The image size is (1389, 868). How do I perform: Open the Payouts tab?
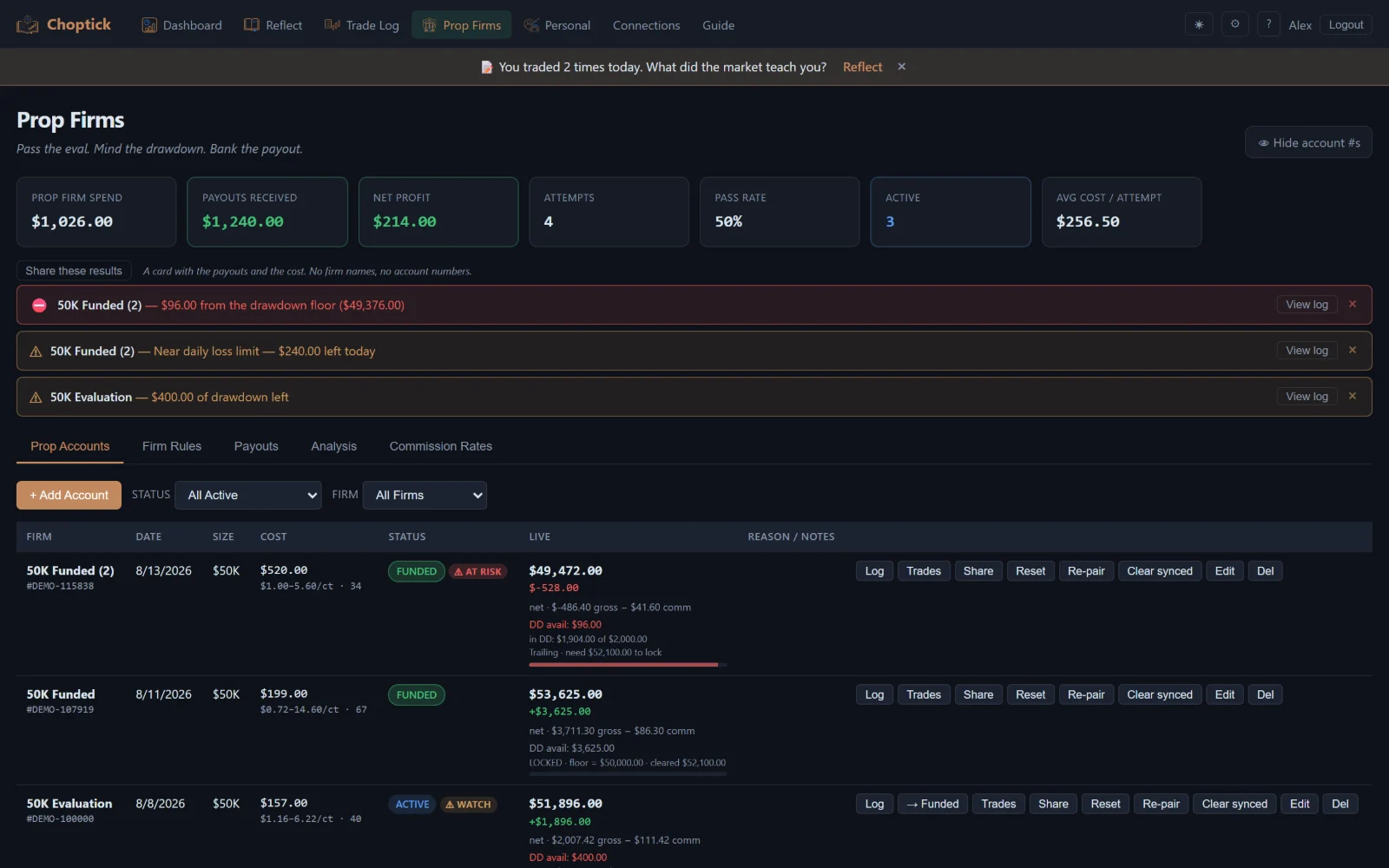(x=256, y=446)
